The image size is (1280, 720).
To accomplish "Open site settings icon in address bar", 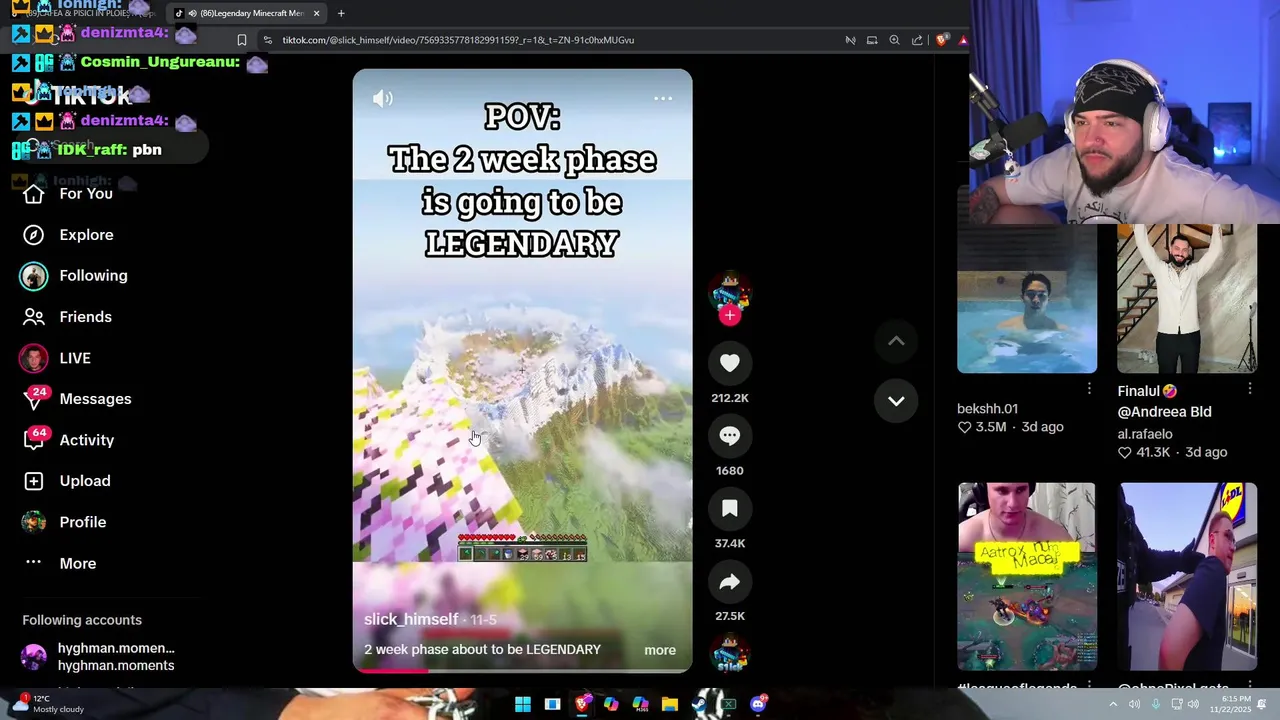I will click(x=267, y=40).
